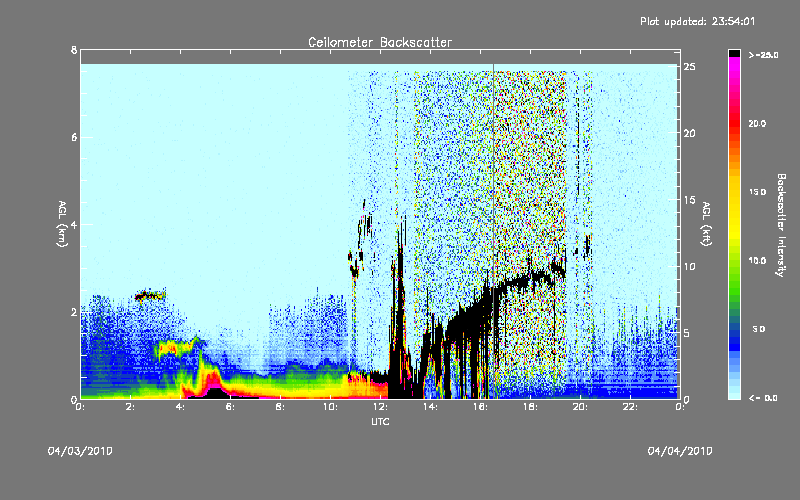Click the '<- 0.0' colorbar bottom value
The height and width of the screenshot is (500, 800).
pos(763,398)
